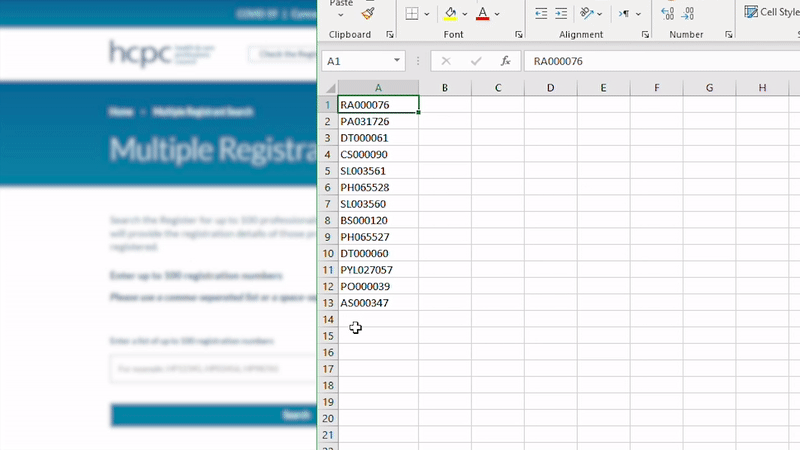Select column A header
800x450 pixels.
click(378, 88)
